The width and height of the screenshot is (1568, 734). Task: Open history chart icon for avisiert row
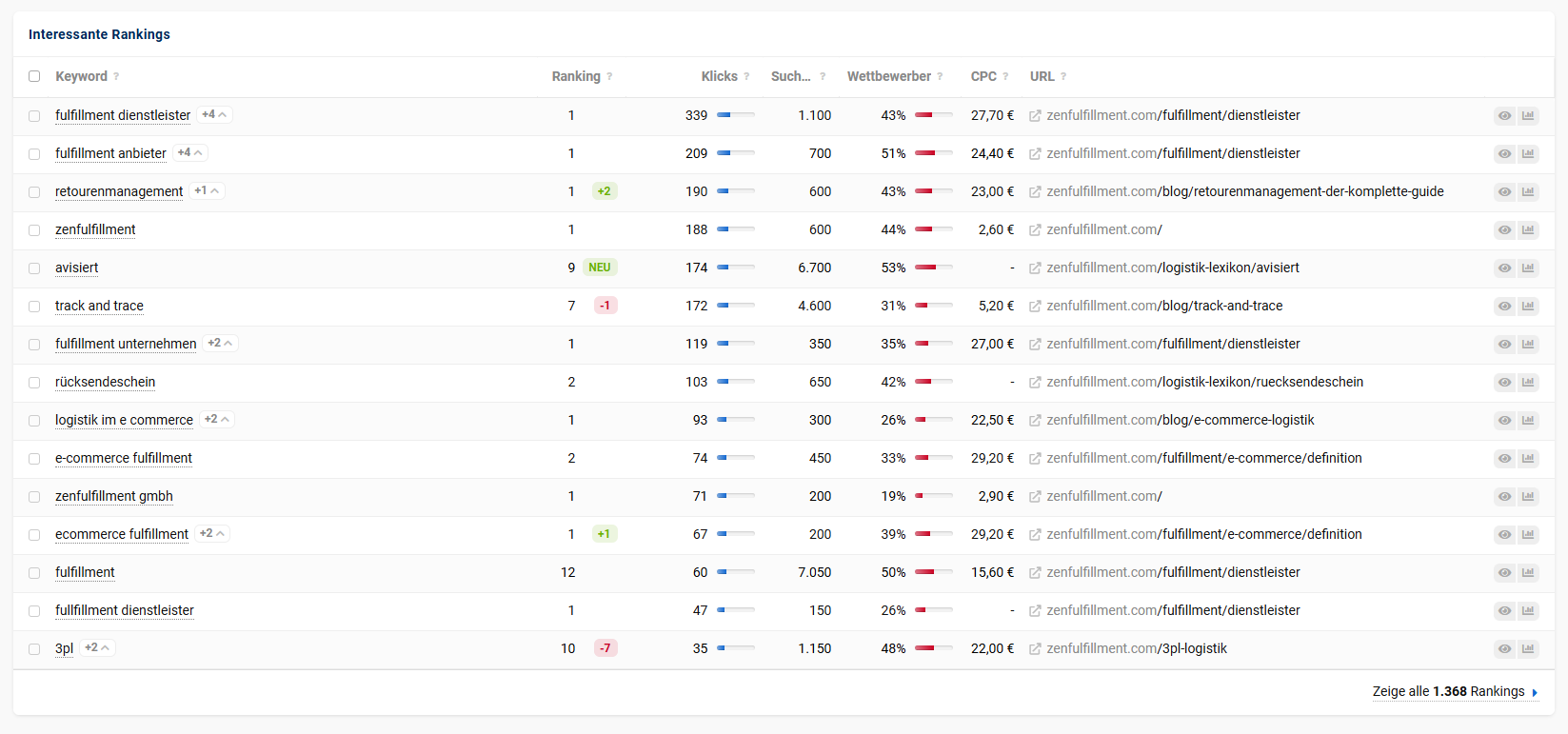1528,268
